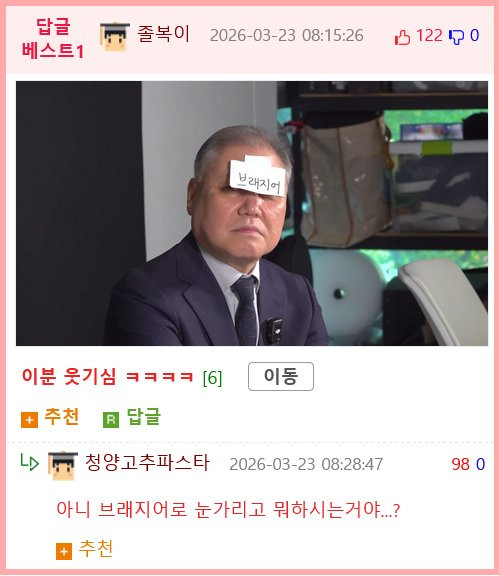Click 청양고추파스타's avatar icon
The width and height of the screenshot is (499, 576).
[63, 466]
